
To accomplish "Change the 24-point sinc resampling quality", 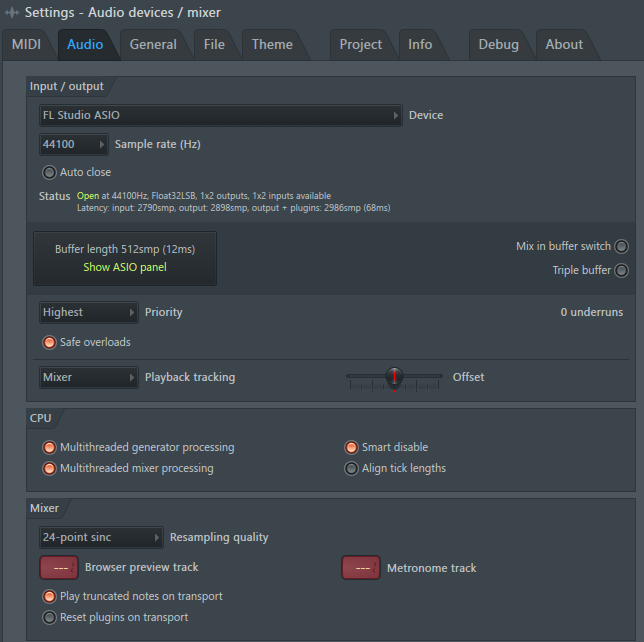I will pyautogui.click(x=101, y=537).
